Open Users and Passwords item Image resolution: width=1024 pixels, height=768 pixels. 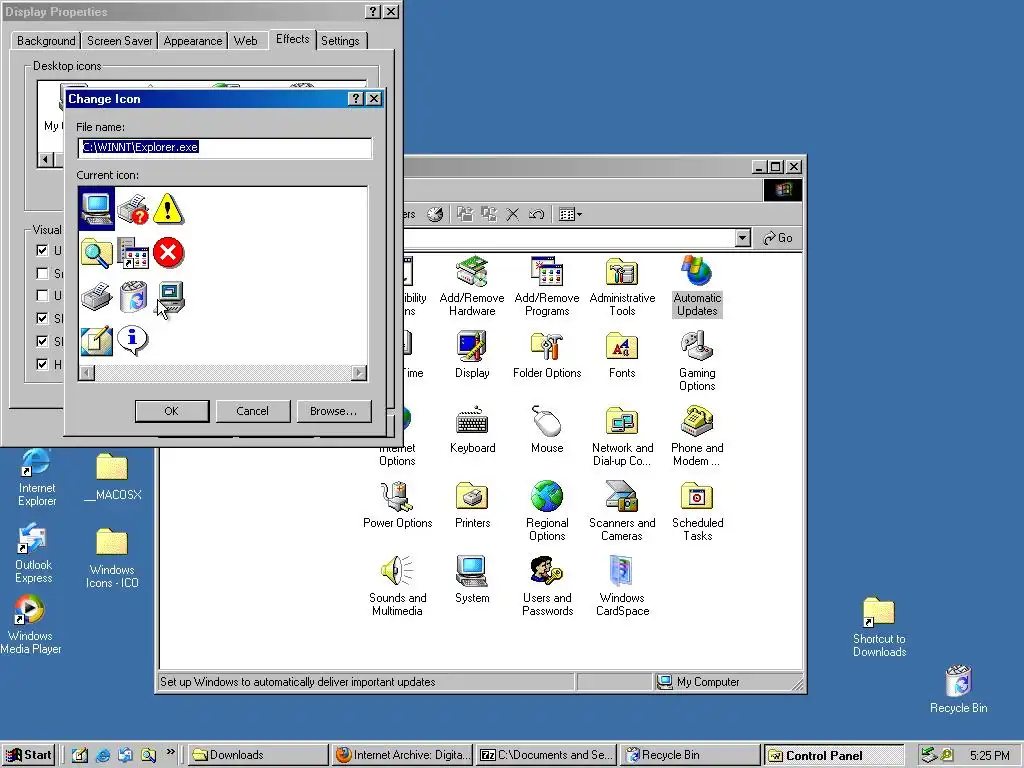547,586
